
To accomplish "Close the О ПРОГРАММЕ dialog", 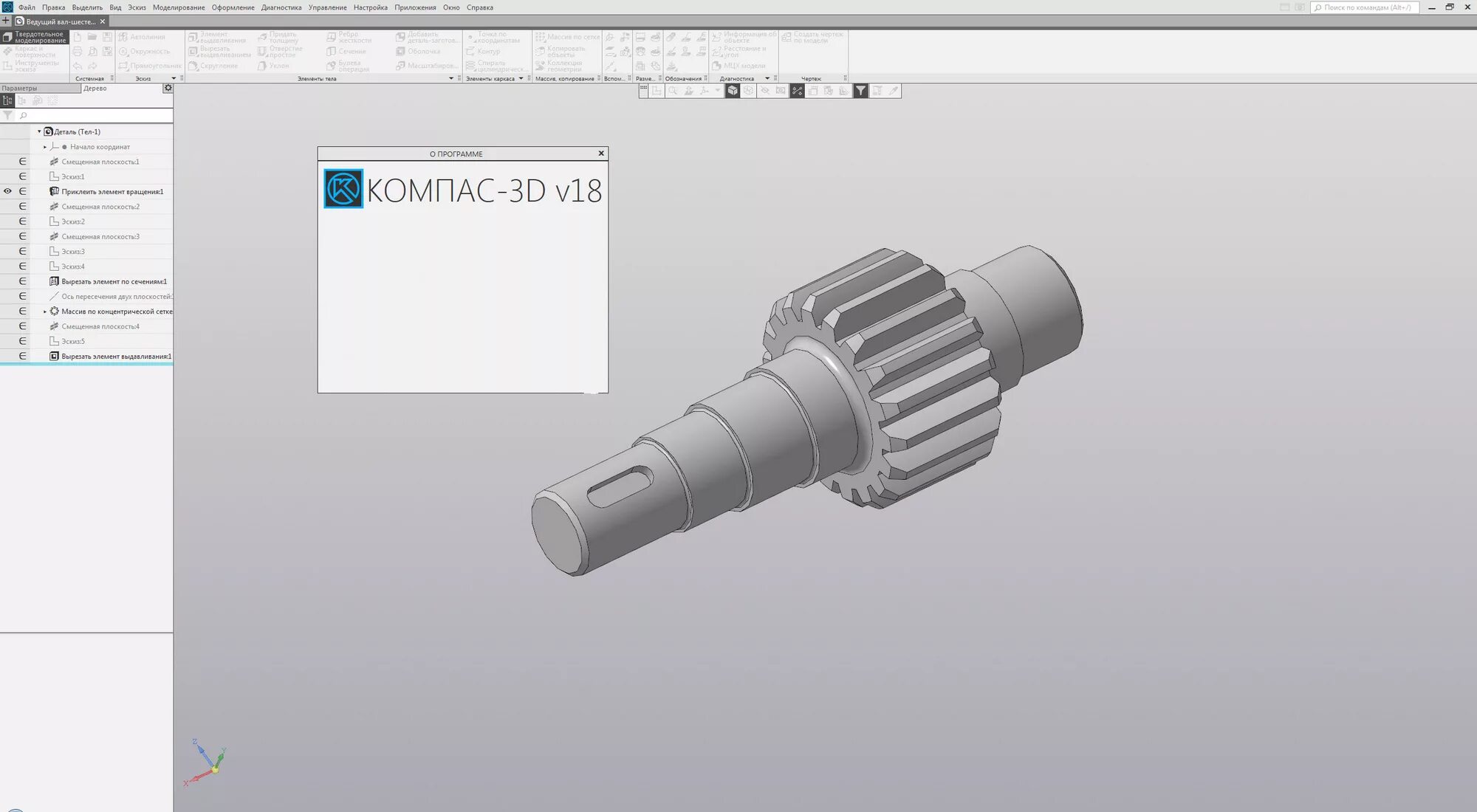I will click(601, 154).
